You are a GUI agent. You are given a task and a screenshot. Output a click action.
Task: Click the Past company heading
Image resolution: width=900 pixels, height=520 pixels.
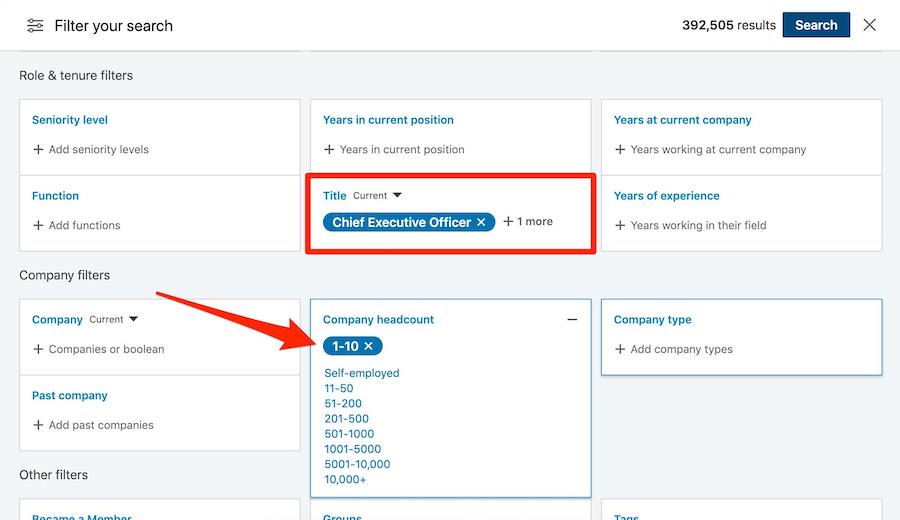(x=69, y=395)
